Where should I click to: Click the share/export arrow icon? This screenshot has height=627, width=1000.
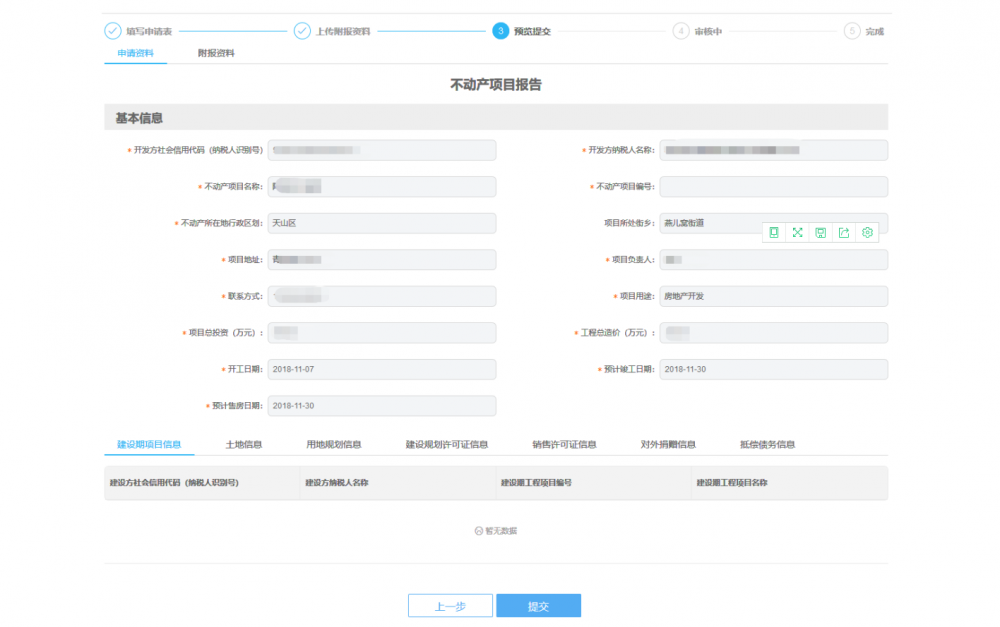pyautogui.click(x=844, y=232)
